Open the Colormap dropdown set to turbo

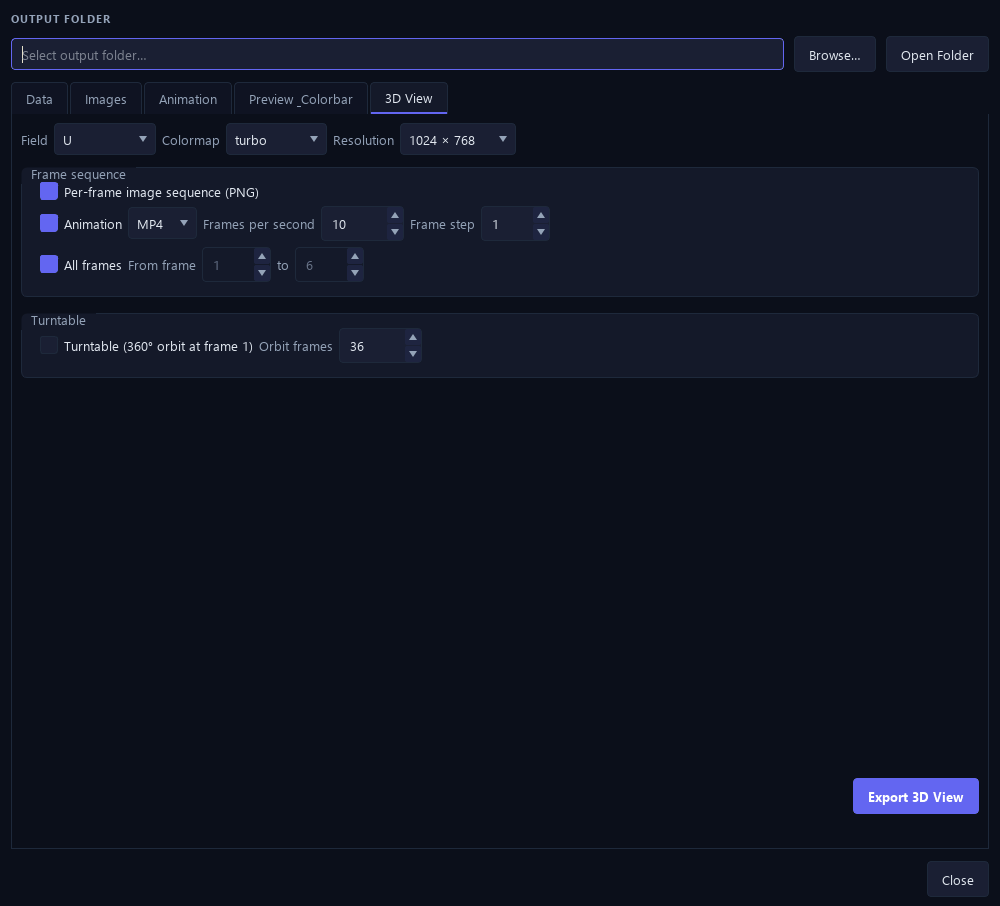pos(276,140)
